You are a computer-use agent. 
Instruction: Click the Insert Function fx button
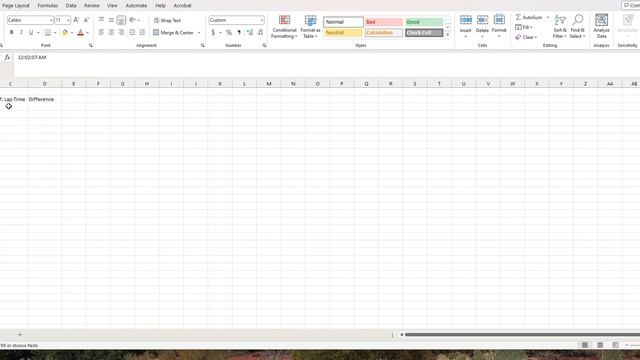pos(7,58)
